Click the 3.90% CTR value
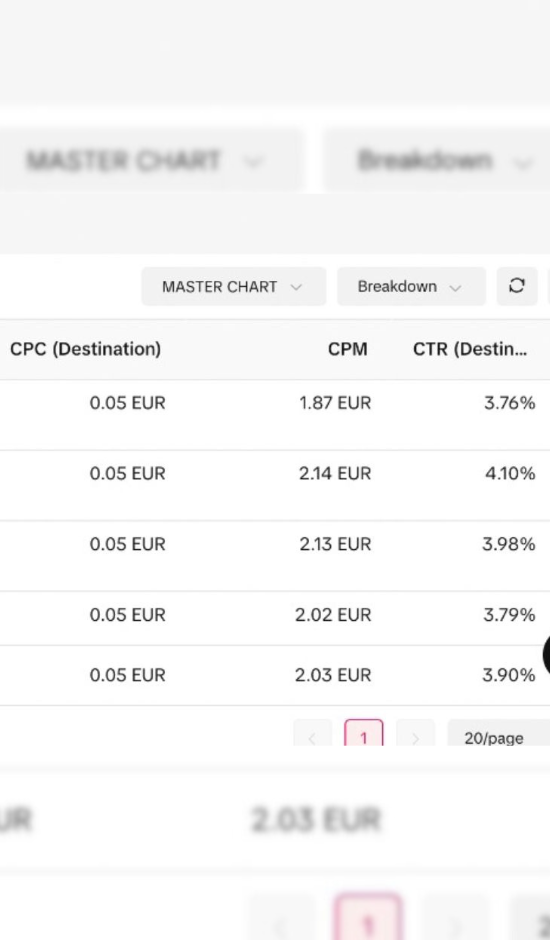550x940 pixels. (509, 675)
